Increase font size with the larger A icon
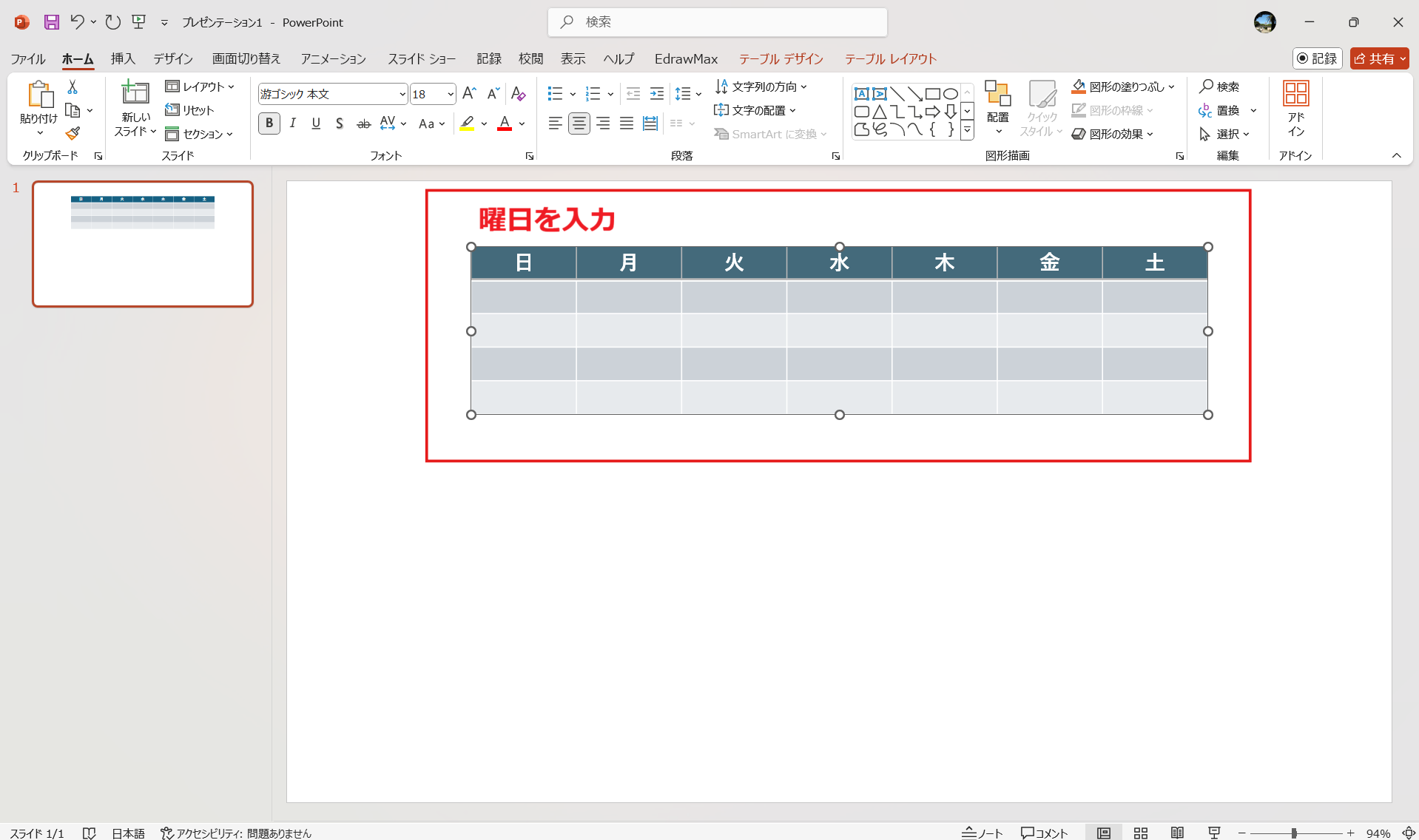The height and width of the screenshot is (840, 1419). [x=468, y=94]
